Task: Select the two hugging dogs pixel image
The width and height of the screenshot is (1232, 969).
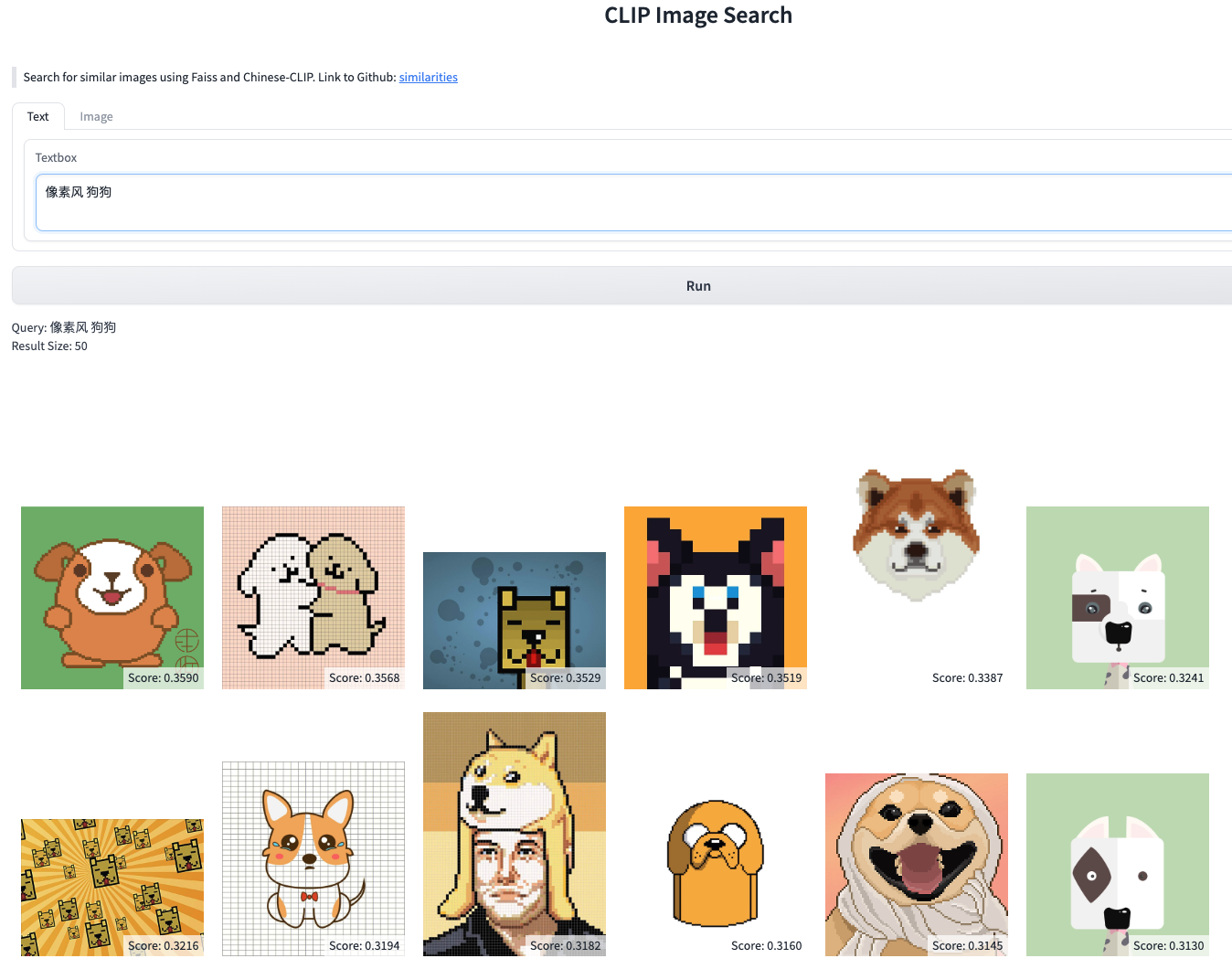Action: click(x=313, y=594)
